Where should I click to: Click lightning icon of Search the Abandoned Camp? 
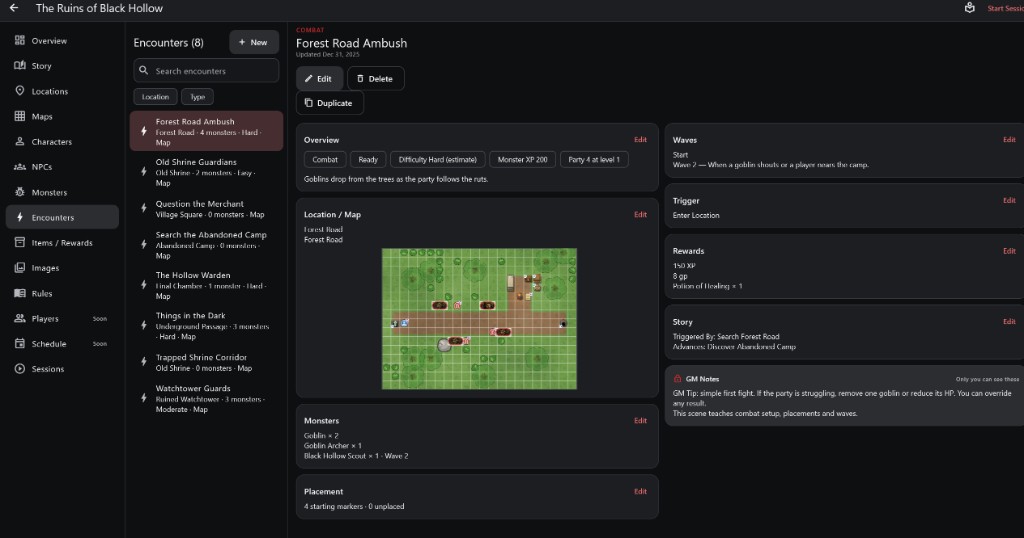click(x=144, y=245)
